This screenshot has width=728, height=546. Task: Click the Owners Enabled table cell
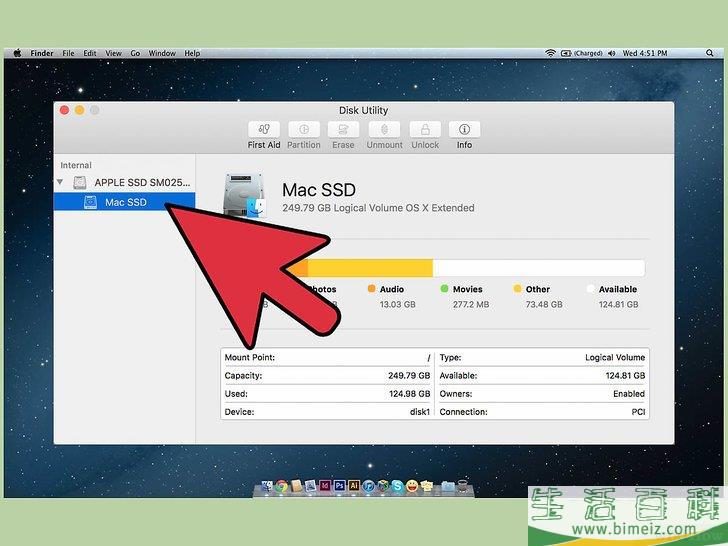click(542, 394)
